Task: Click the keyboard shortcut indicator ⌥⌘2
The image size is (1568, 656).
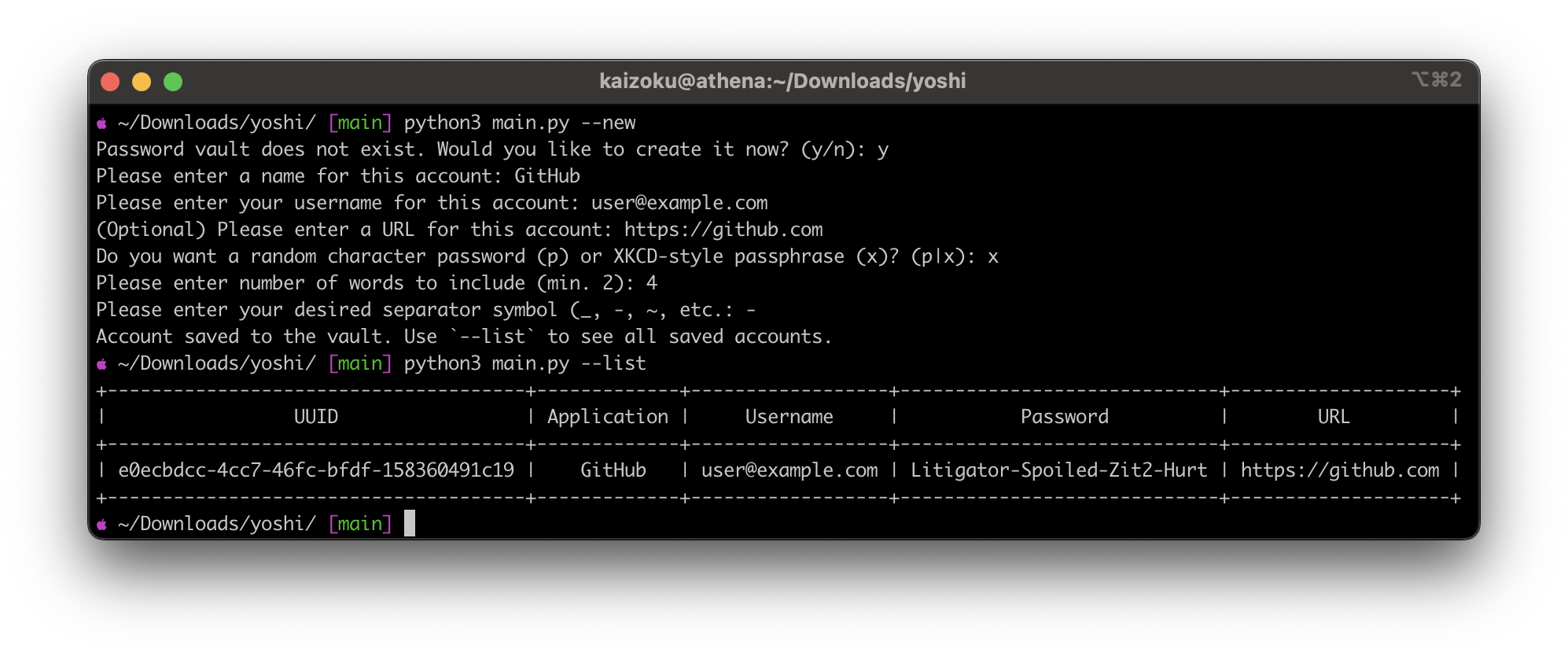Action: [x=1437, y=79]
